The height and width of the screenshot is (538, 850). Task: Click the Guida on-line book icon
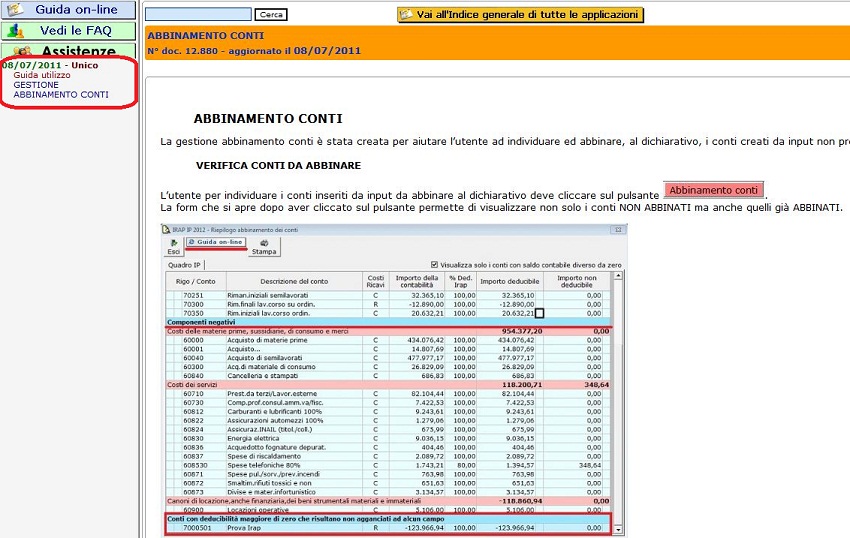(15, 10)
